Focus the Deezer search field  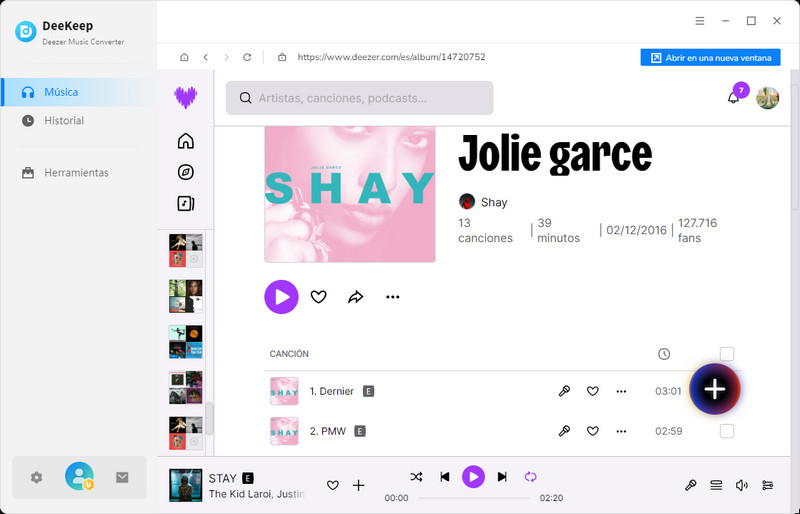360,97
